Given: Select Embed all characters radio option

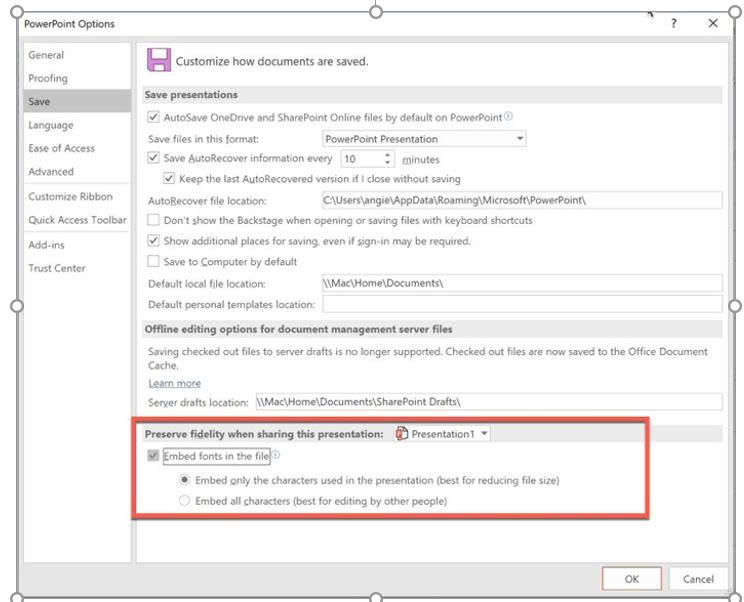Looking at the screenshot, I should pos(184,500).
